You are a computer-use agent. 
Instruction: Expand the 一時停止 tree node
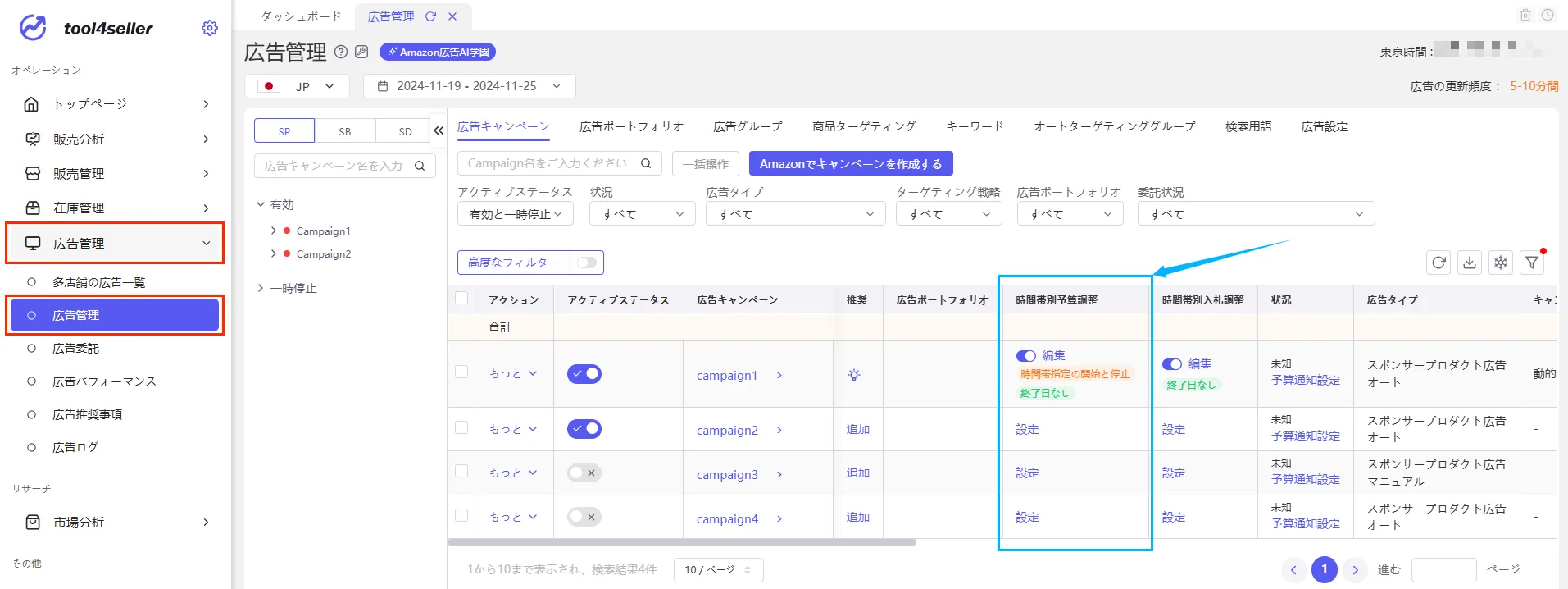pos(261,288)
